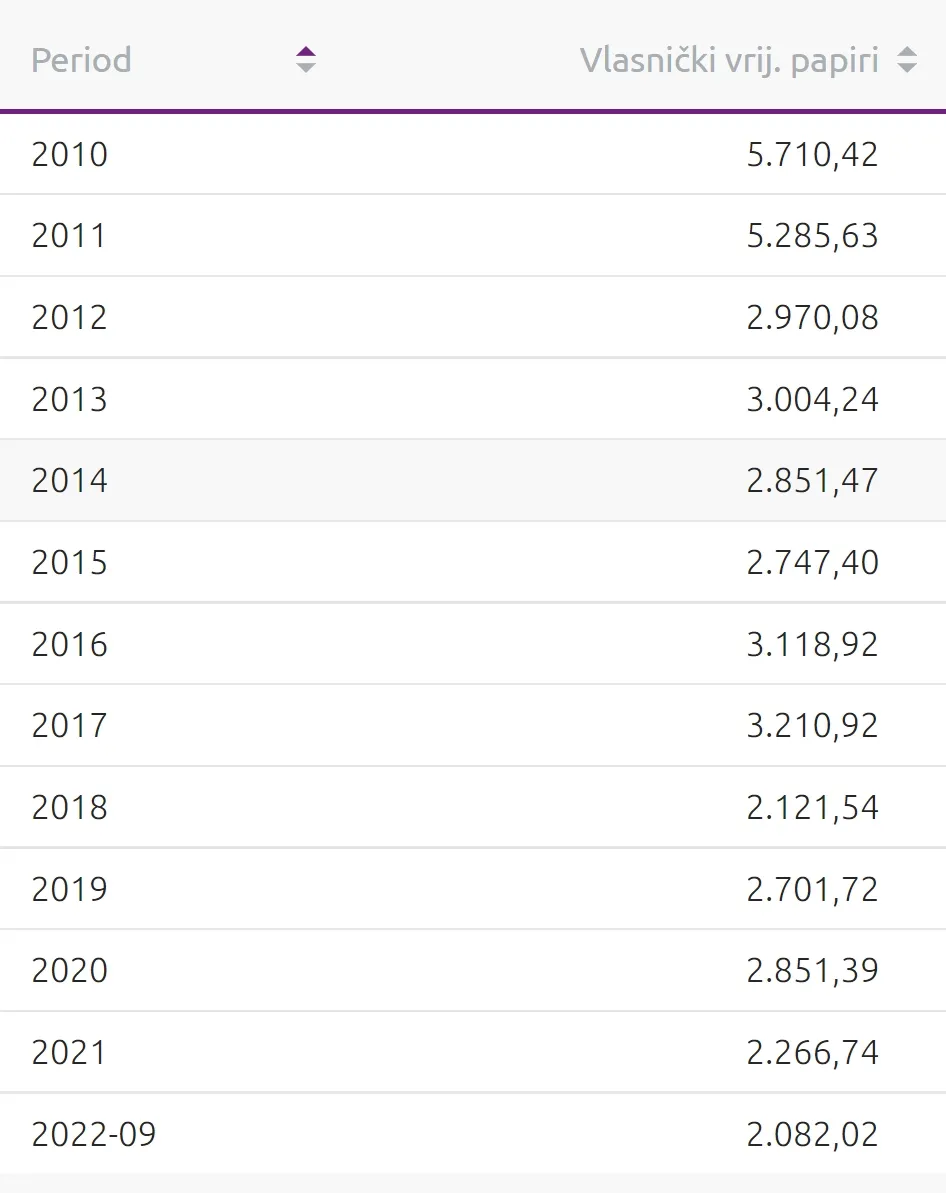This screenshot has width=946, height=1193.
Task: Click value 2.747,40 for 2015
Action: [x=812, y=563]
